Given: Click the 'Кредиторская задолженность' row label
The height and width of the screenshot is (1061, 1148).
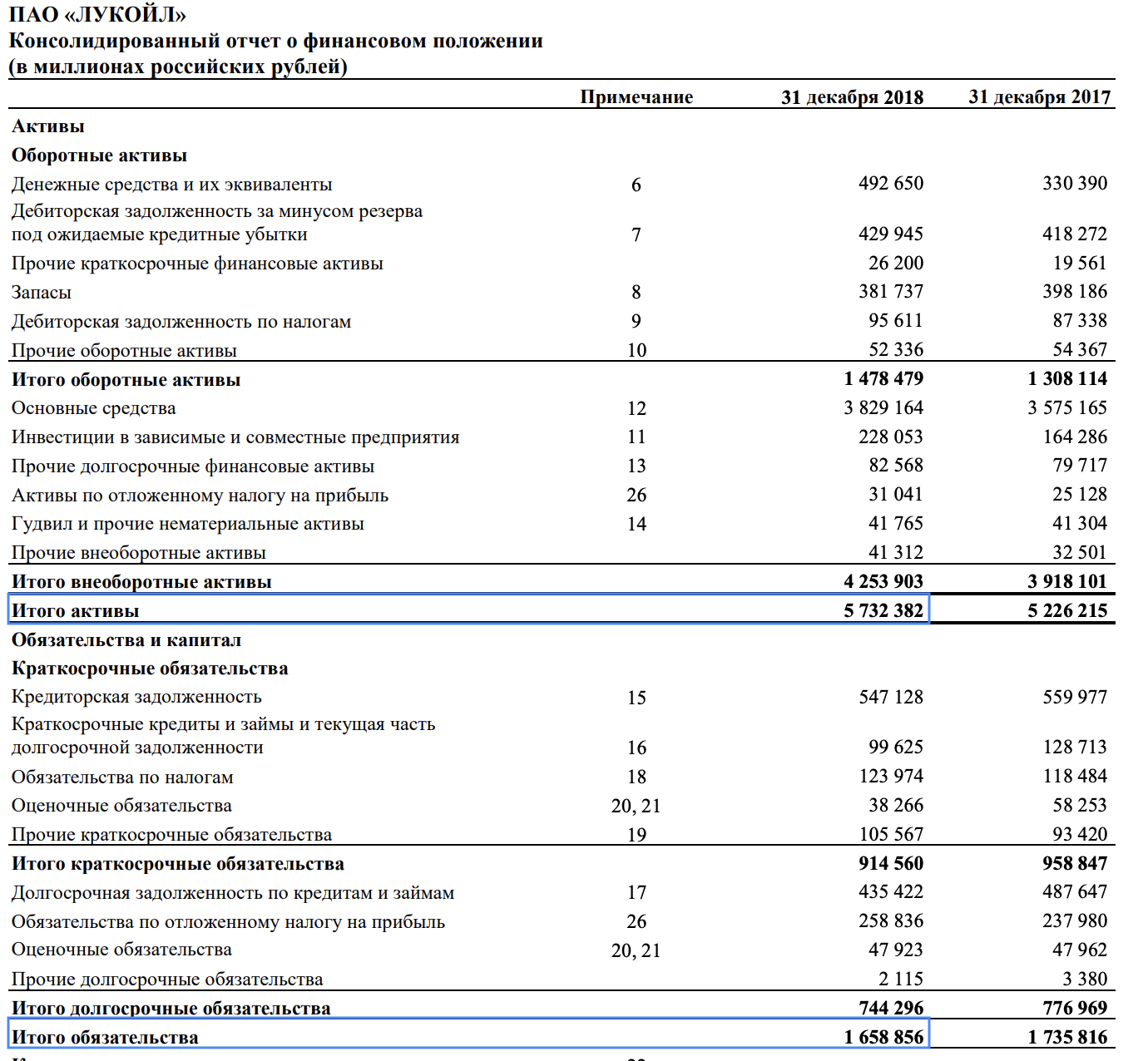Looking at the screenshot, I should click(x=136, y=697).
